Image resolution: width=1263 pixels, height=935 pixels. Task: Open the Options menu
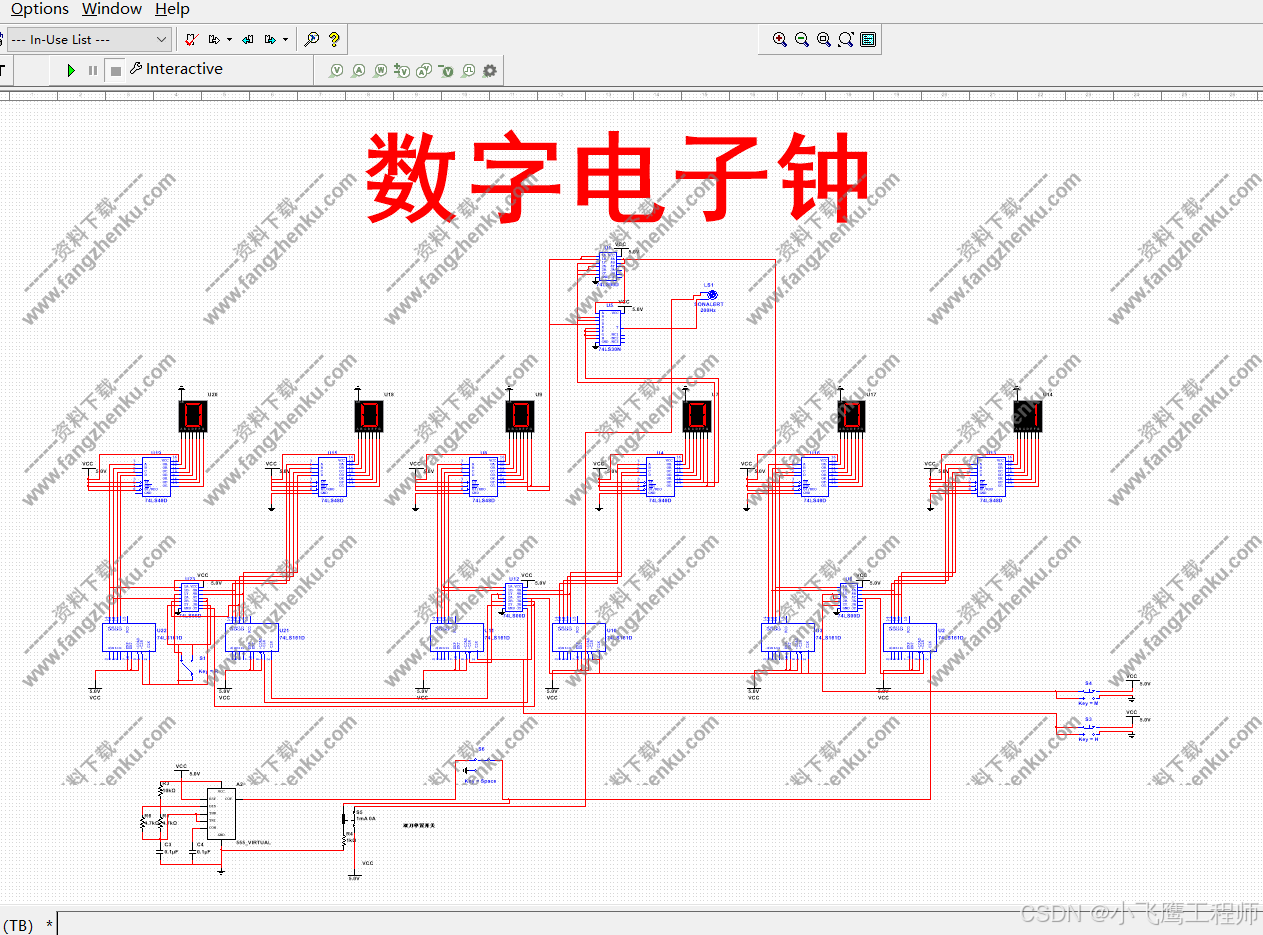click(x=39, y=9)
